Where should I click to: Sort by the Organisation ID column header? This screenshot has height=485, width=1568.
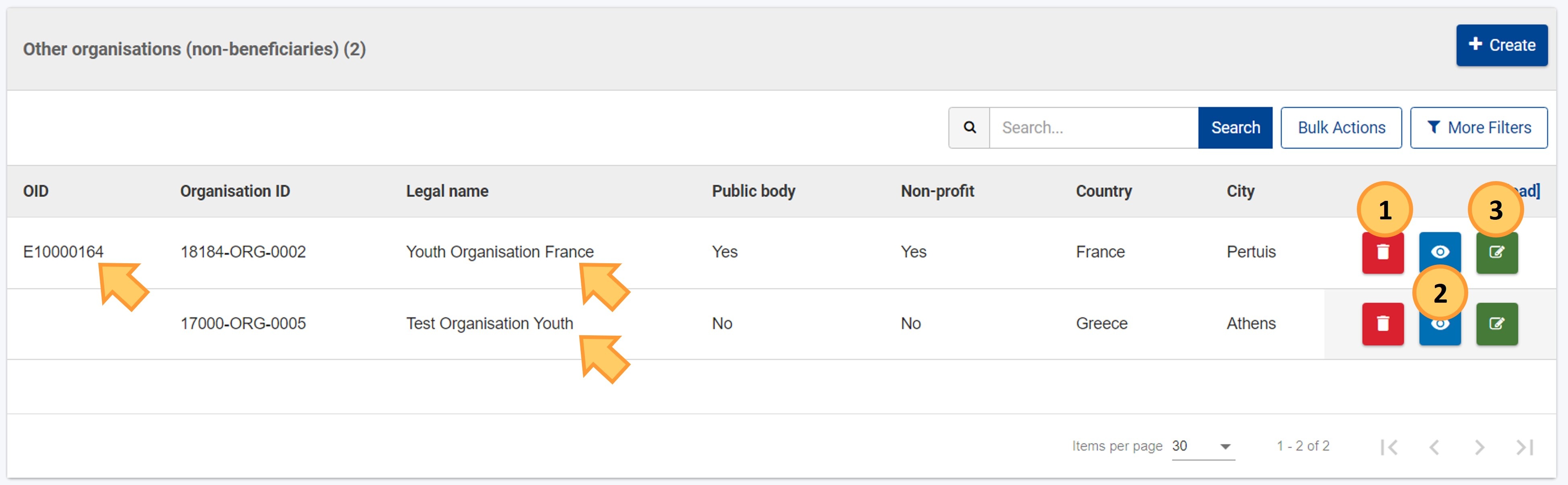[235, 191]
